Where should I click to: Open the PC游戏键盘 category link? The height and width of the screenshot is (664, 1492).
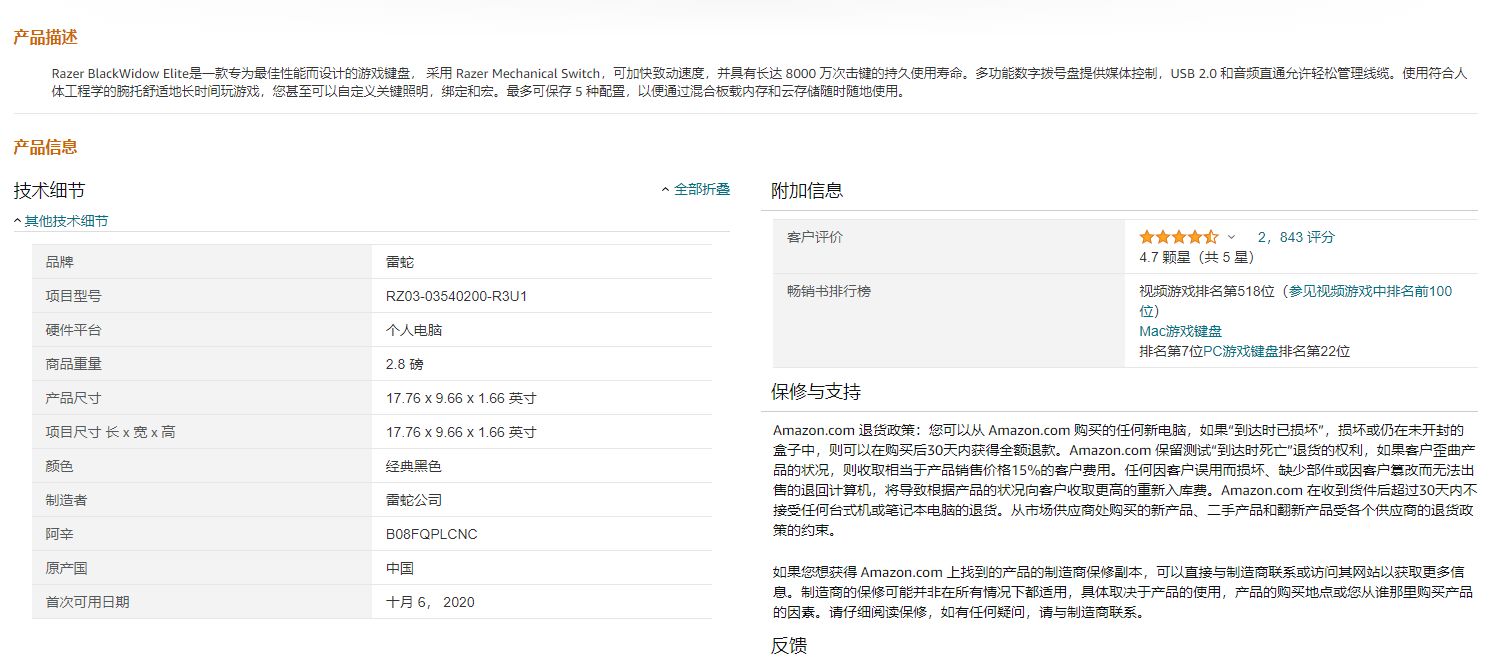click(1241, 351)
